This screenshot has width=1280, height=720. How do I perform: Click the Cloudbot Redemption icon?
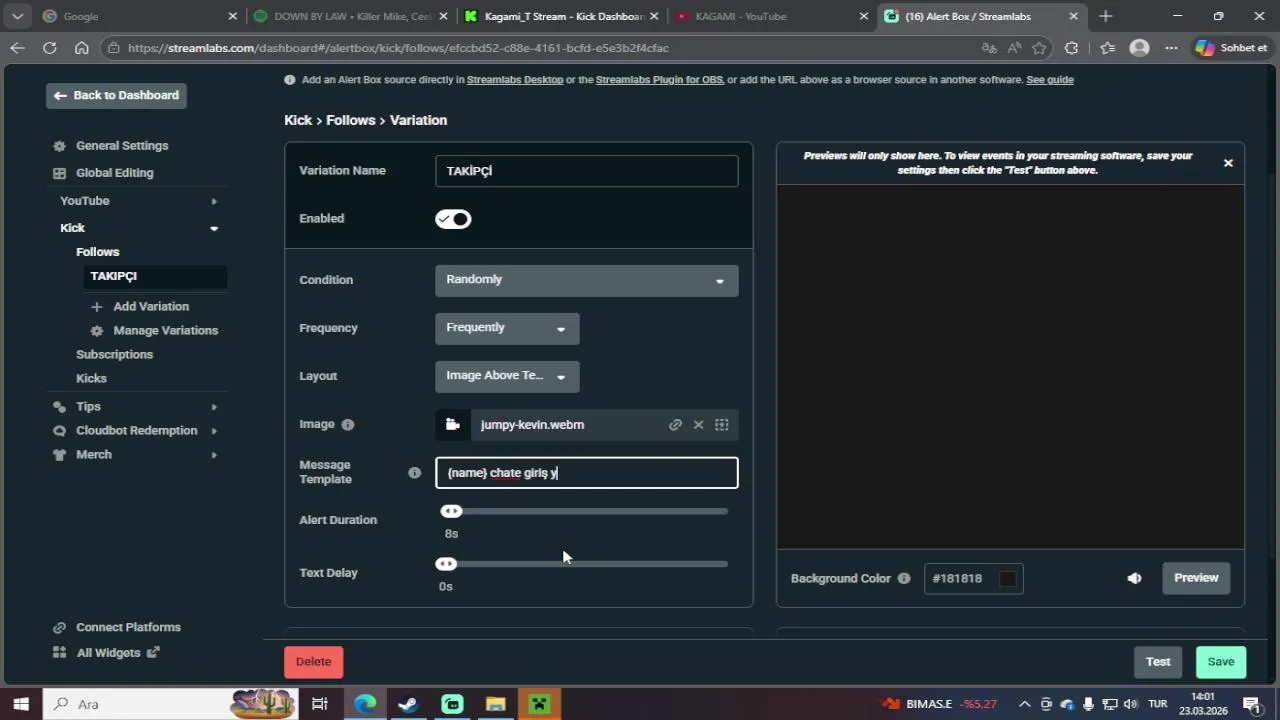[59, 431]
